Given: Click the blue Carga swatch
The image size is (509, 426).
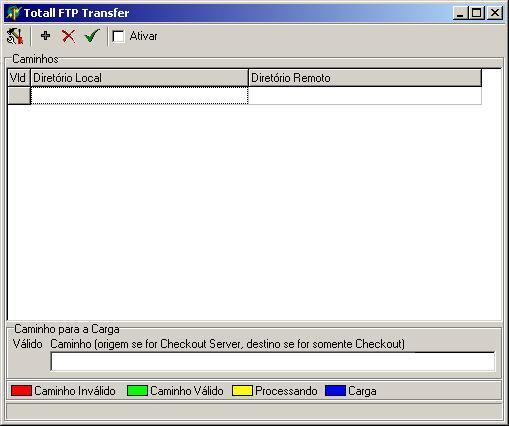Looking at the screenshot, I should [x=335, y=391].
